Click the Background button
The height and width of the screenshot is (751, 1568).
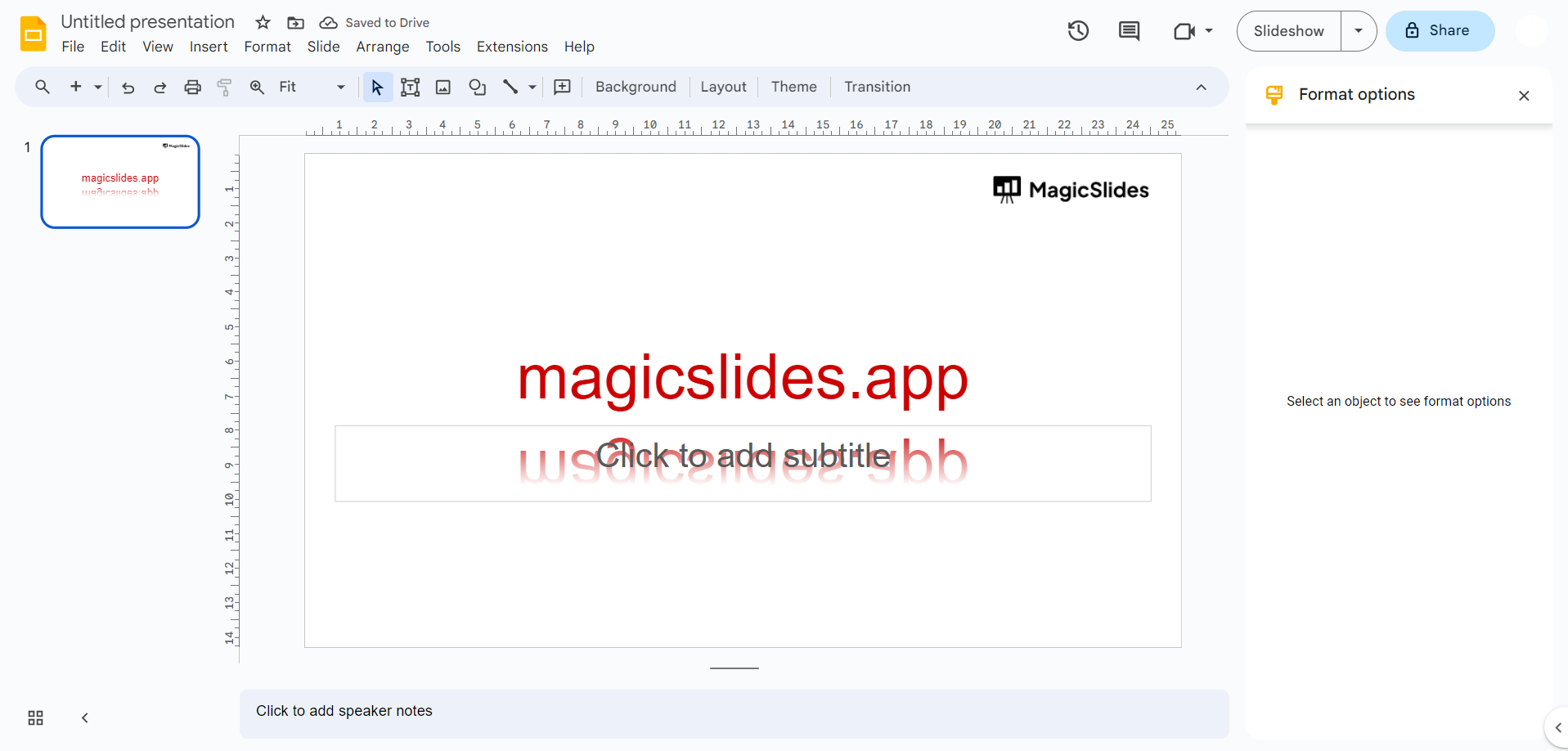click(636, 87)
